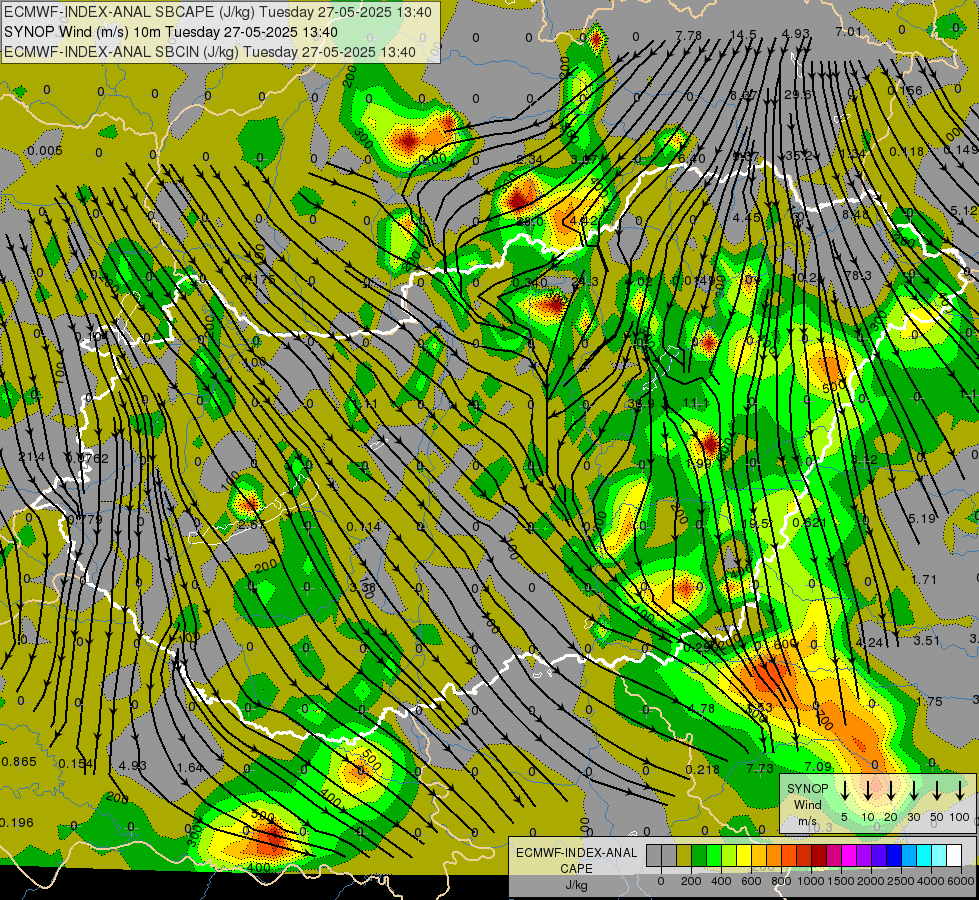Image resolution: width=979 pixels, height=900 pixels.
Task: Pick the pure yellow swatch in CAPE legend
Action: pos(744,856)
